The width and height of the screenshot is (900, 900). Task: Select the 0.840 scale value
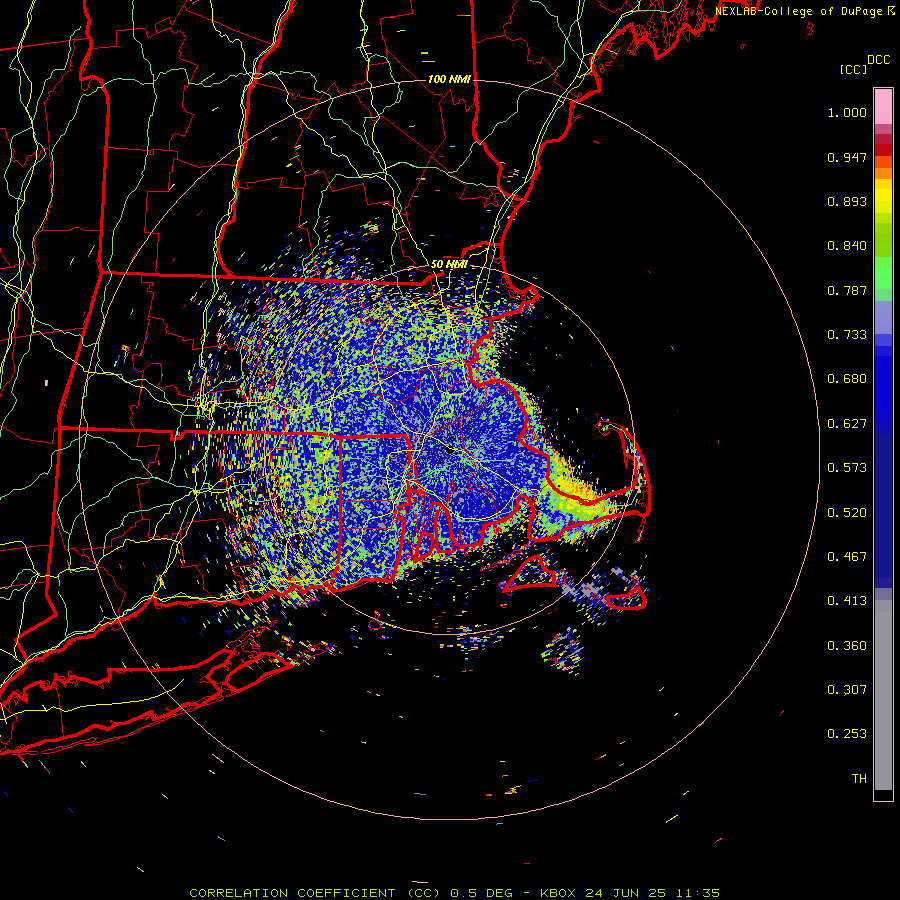[847, 246]
